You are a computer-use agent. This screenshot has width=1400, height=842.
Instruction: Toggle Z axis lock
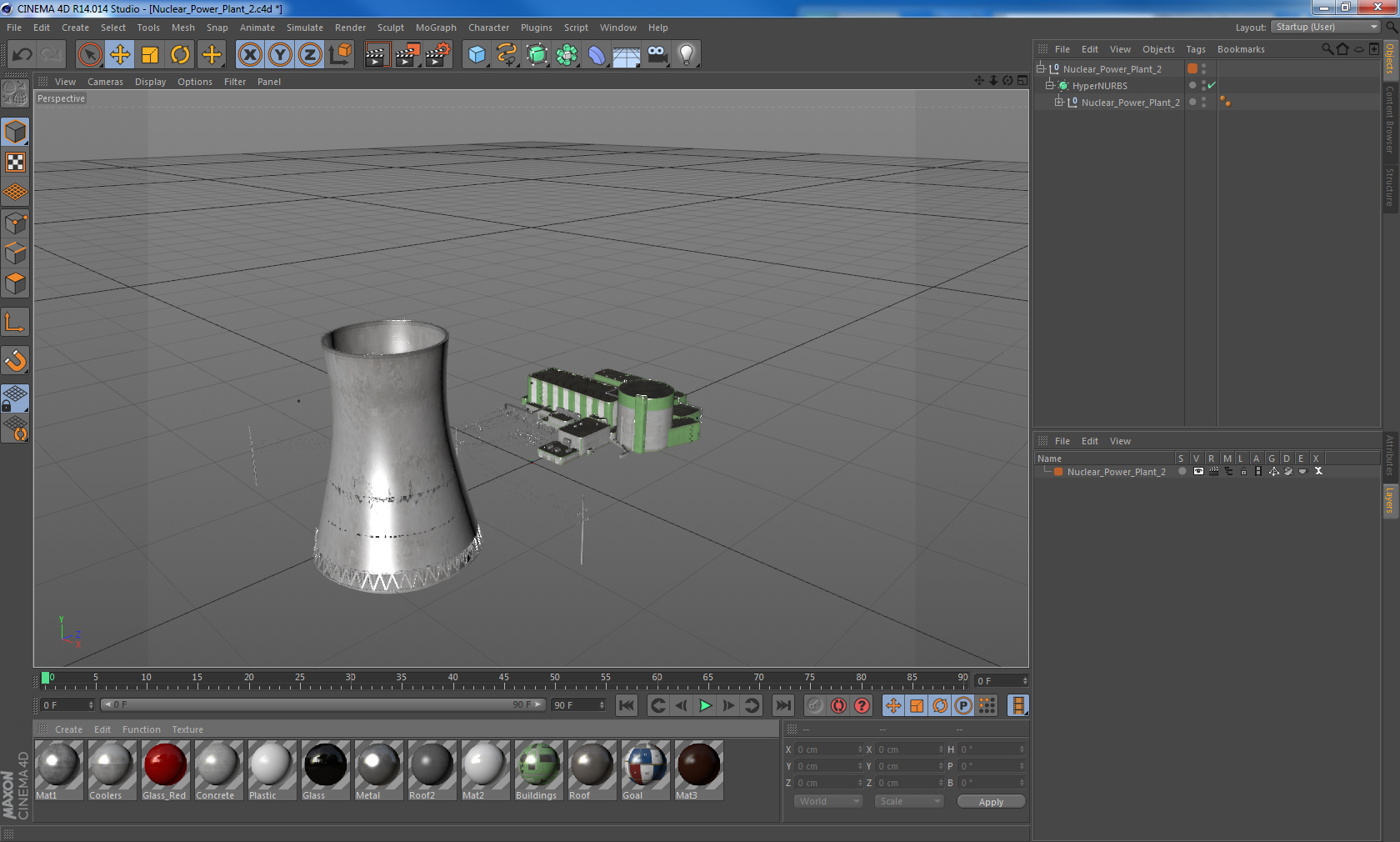click(x=310, y=55)
